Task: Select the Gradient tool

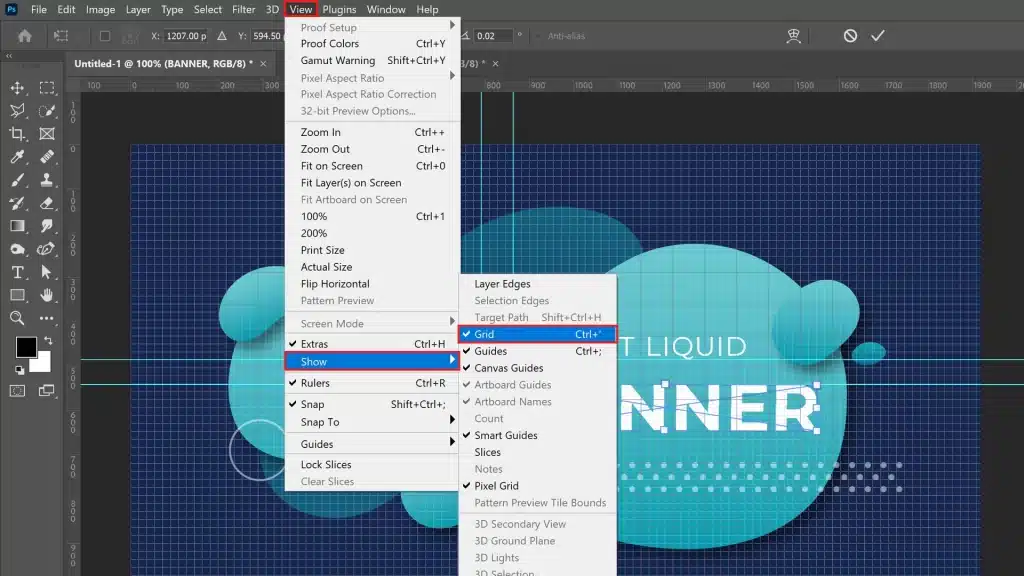Action: pos(18,226)
